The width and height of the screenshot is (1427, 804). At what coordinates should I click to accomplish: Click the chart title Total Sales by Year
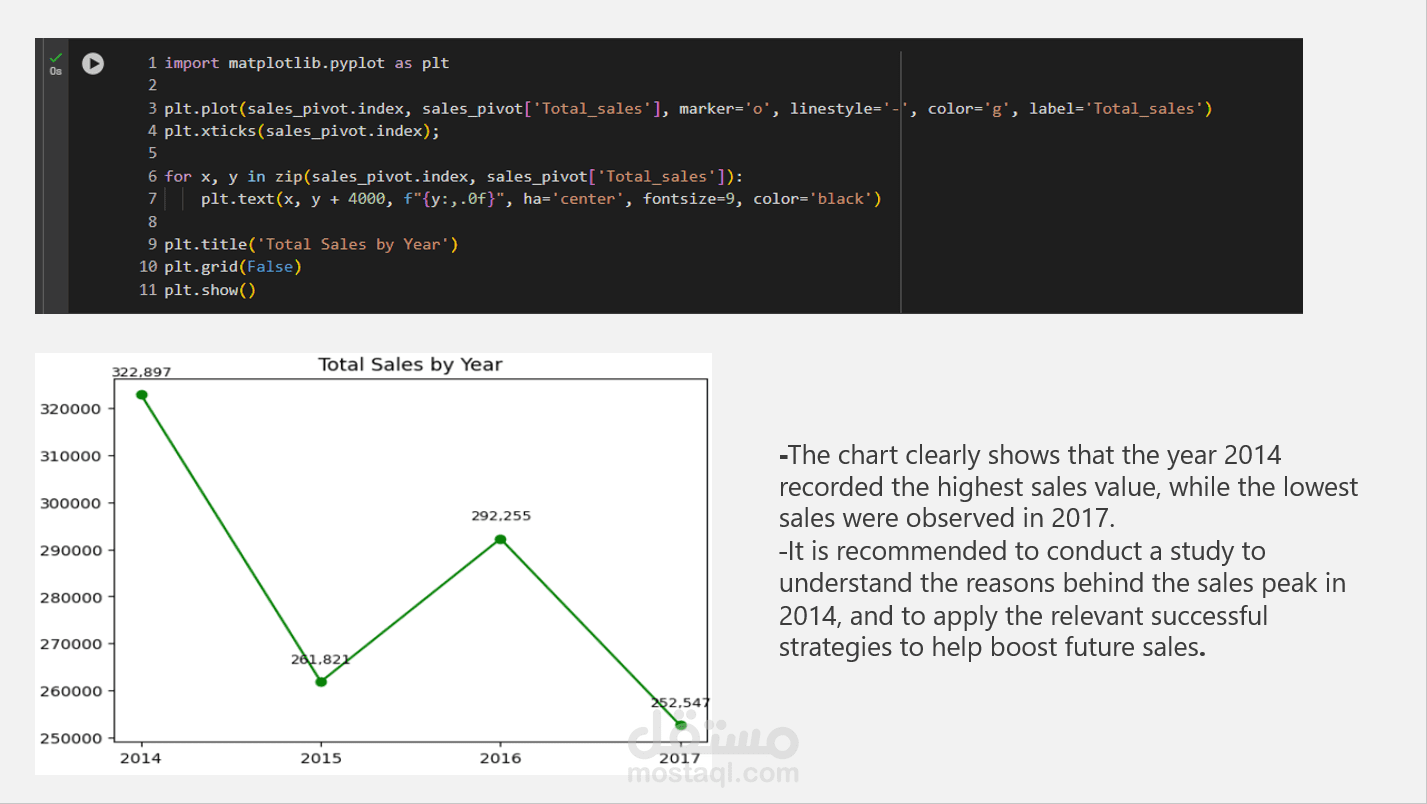click(x=410, y=365)
